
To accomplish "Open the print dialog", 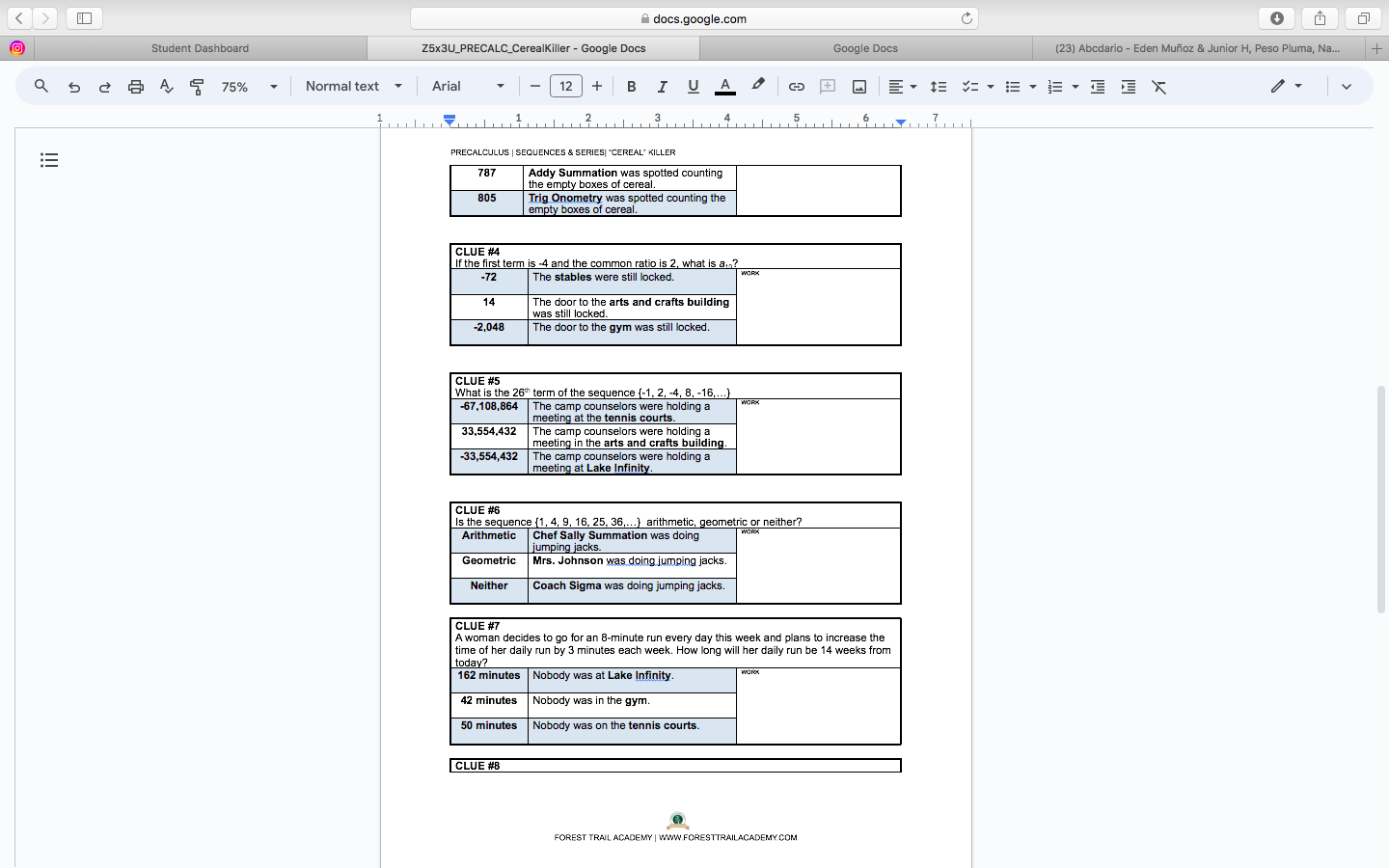I will (135, 86).
